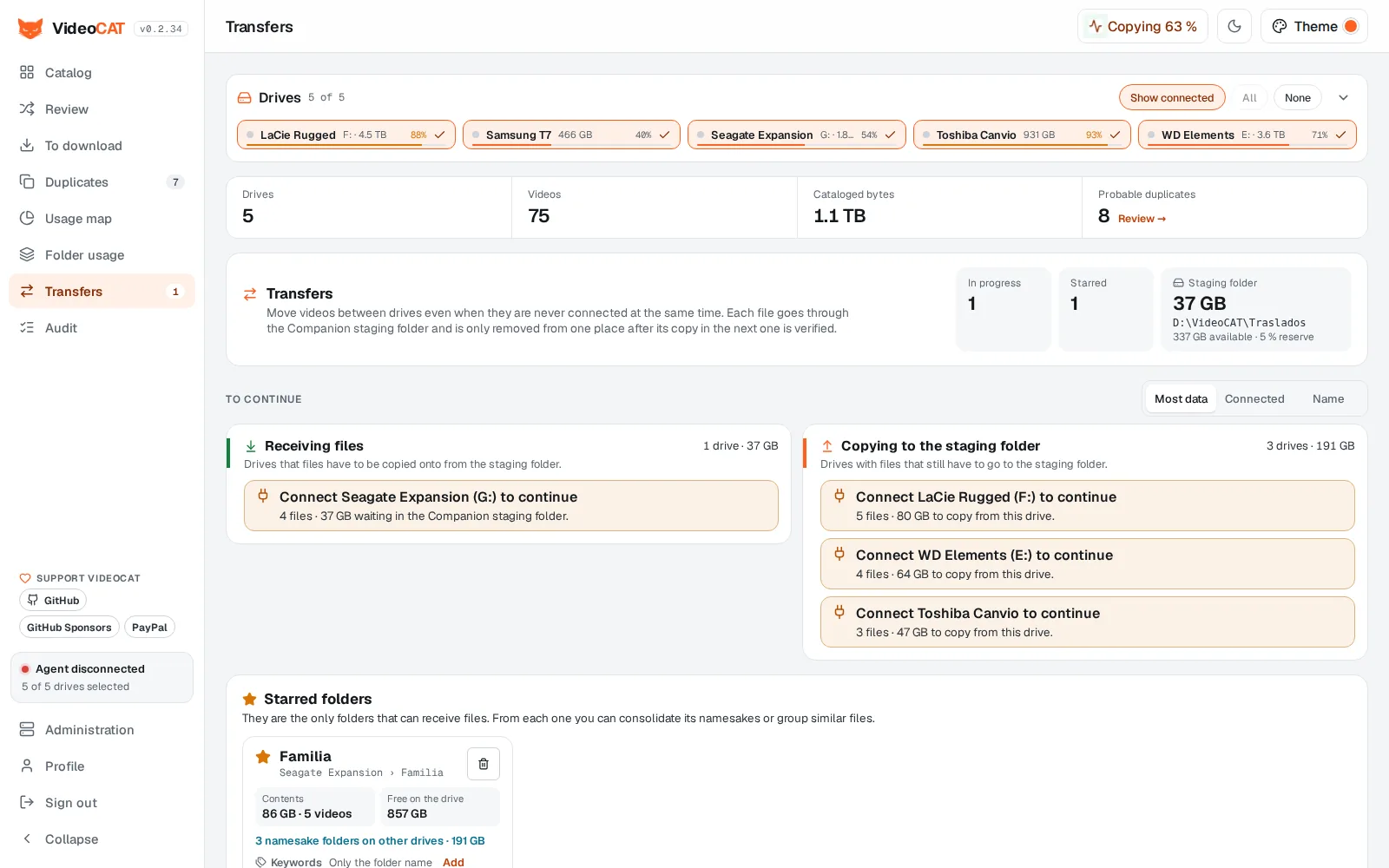The image size is (1389, 868).
Task: Toggle the WD Elements drive chip
Action: pyautogui.click(x=1247, y=135)
